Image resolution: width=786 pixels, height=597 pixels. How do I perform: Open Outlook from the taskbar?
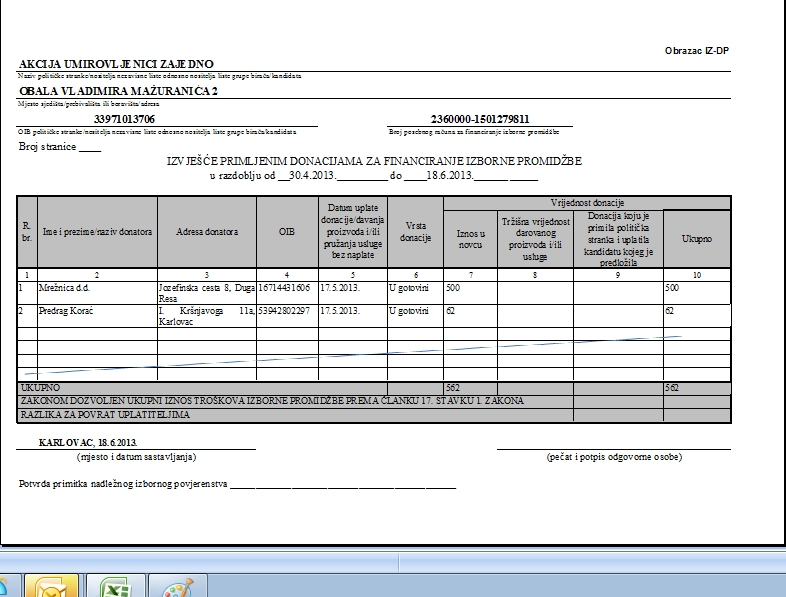tap(51, 586)
